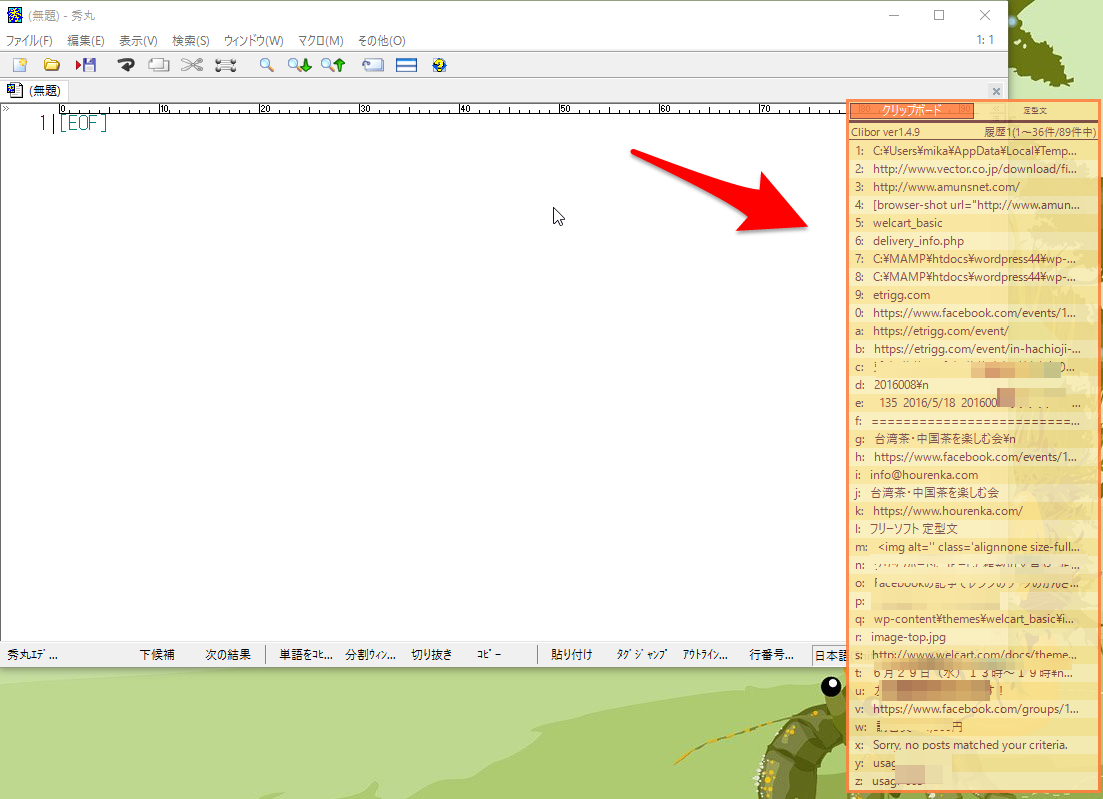Click the editor text area at the [EOF] line

(83, 124)
